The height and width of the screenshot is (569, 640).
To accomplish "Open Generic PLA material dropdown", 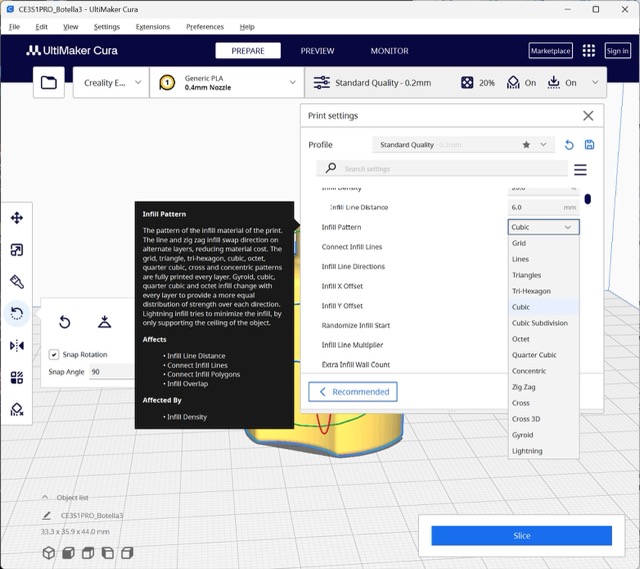I will click(x=227, y=83).
